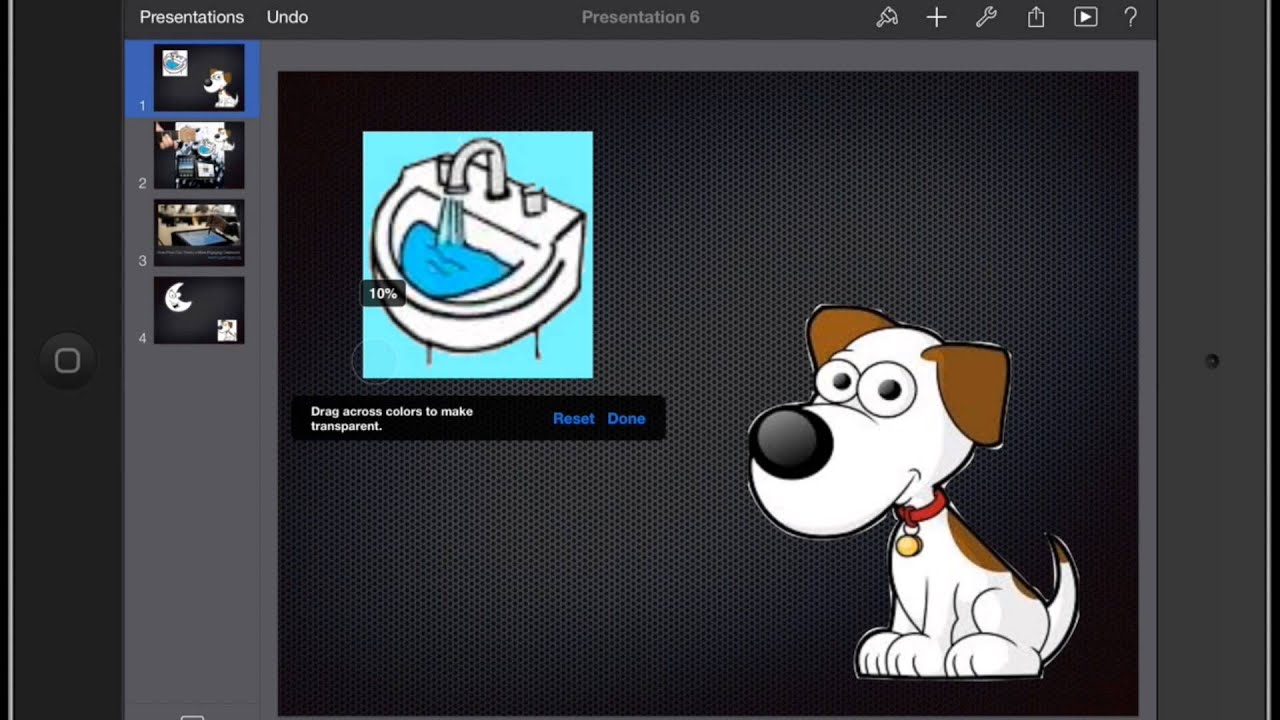The image size is (1280, 720).
Task: Tap the plus Insert icon
Action: tap(936, 17)
